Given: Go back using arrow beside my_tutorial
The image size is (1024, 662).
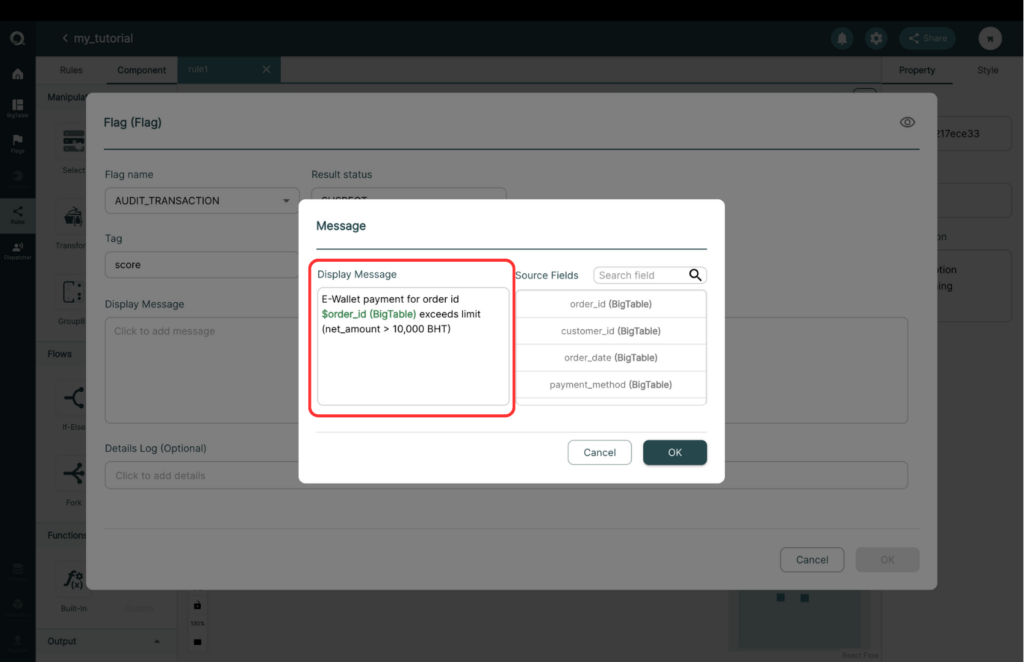Looking at the screenshot, I should [x=65, y=39].
